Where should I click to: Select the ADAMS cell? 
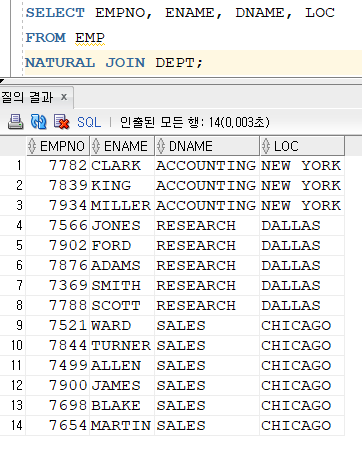[122, 265]
